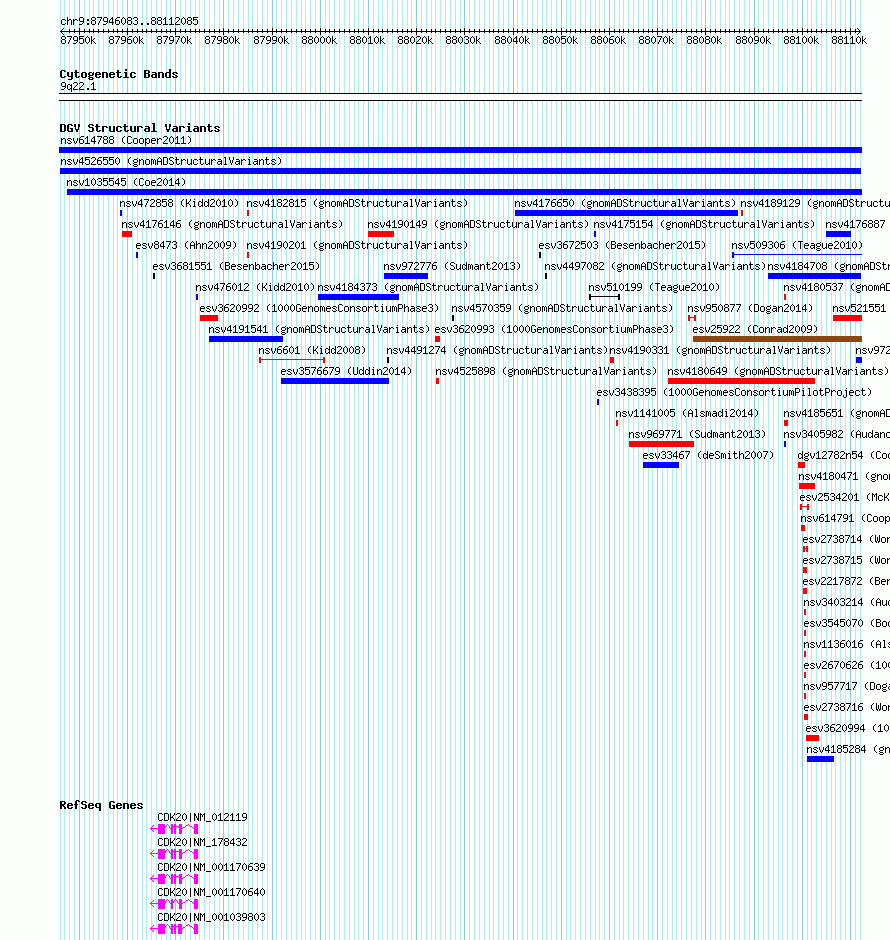Viewport: 890px width, 940px height.
Task: Click the CDK20|NM_001170640 gene glyph
Action: (174, 904)
